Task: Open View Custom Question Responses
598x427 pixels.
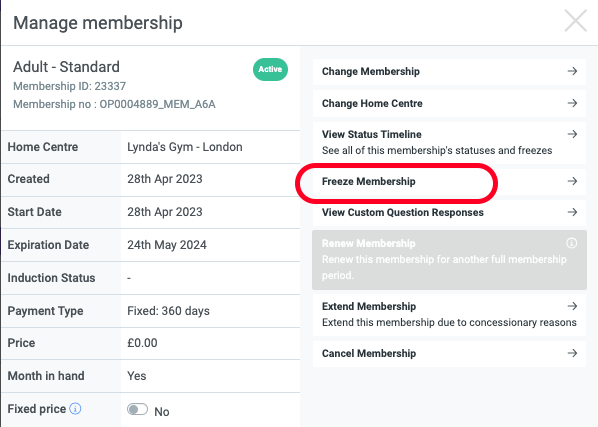Action: click(449, 212)
